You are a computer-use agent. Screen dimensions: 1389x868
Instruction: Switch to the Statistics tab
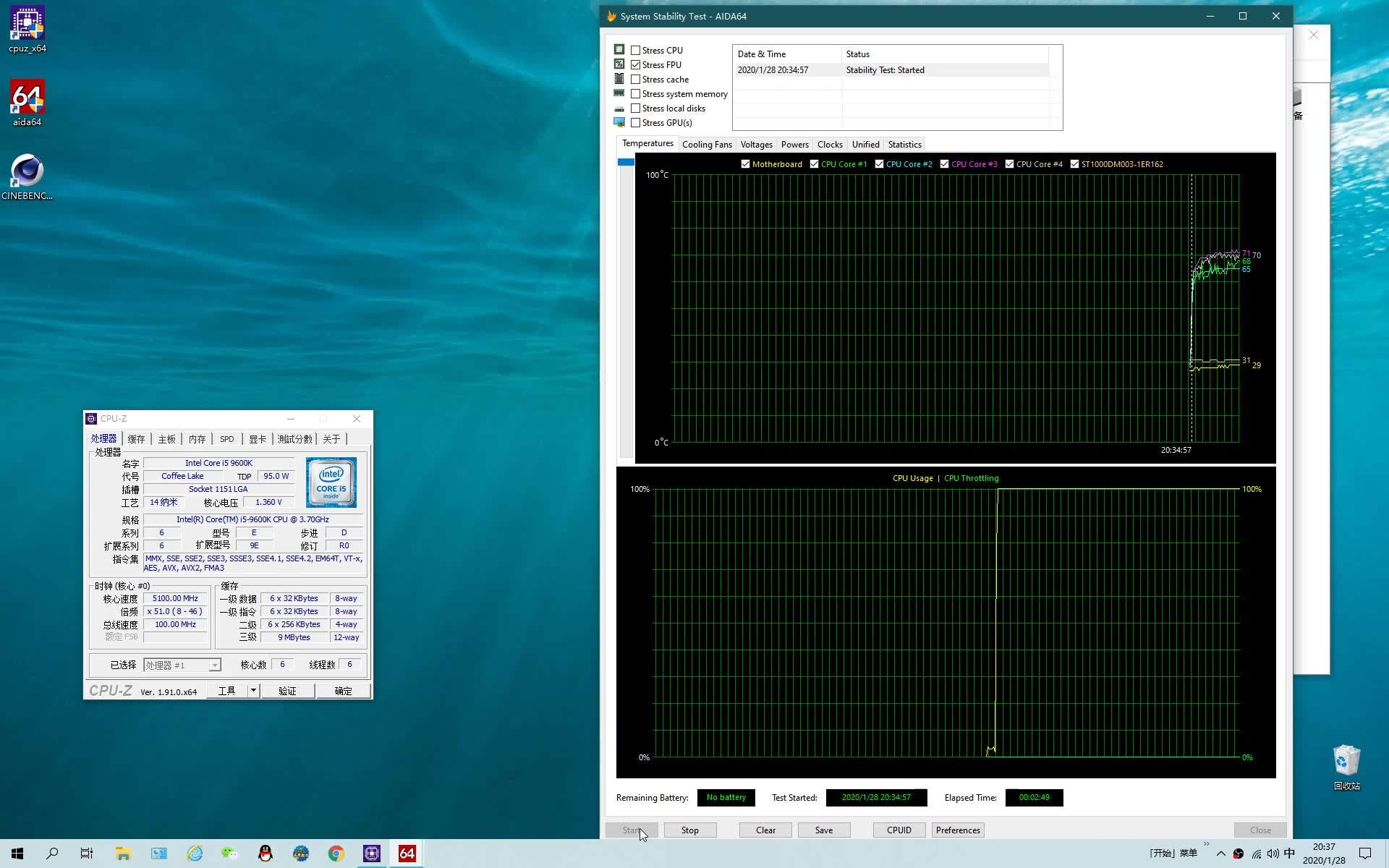[x=904, y=145]
